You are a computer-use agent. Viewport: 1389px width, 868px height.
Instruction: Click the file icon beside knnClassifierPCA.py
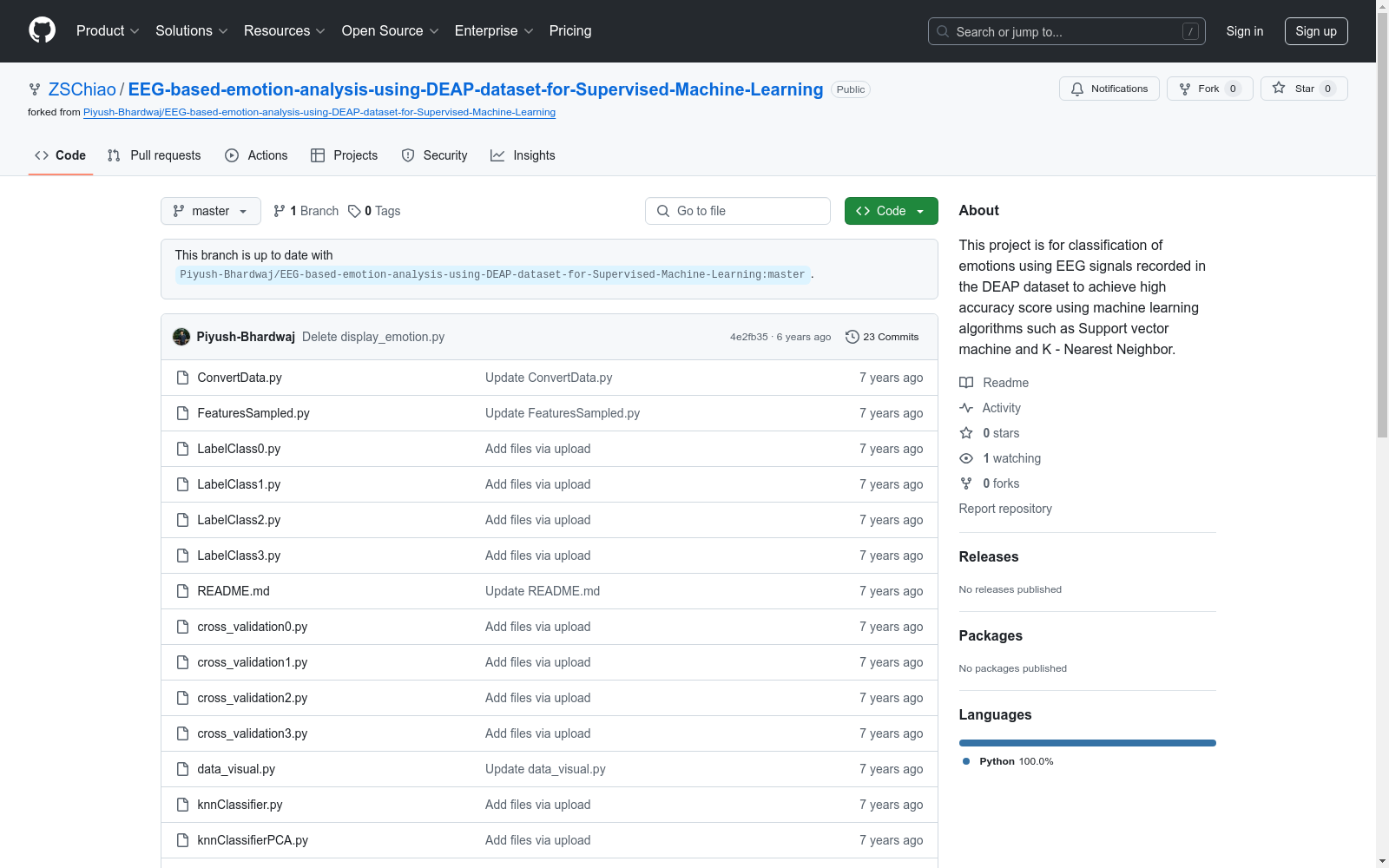(x=182, y=840)
